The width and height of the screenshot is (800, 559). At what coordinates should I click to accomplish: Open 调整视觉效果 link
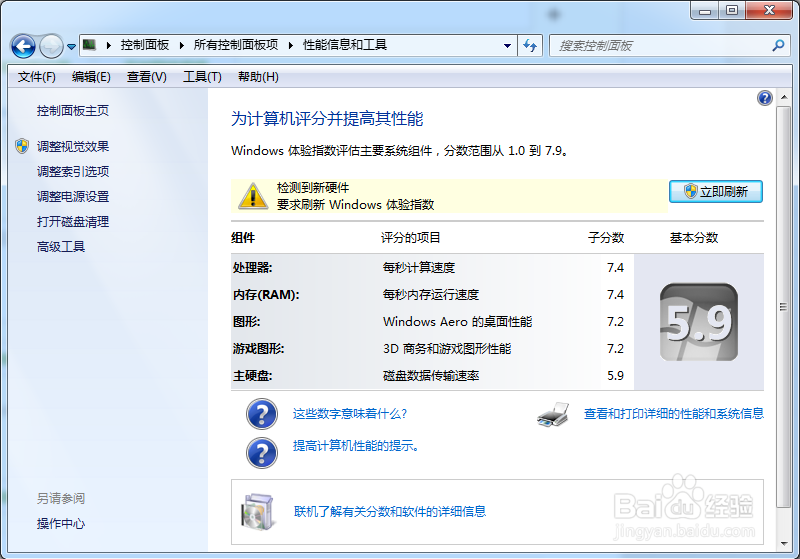(72, 147)
